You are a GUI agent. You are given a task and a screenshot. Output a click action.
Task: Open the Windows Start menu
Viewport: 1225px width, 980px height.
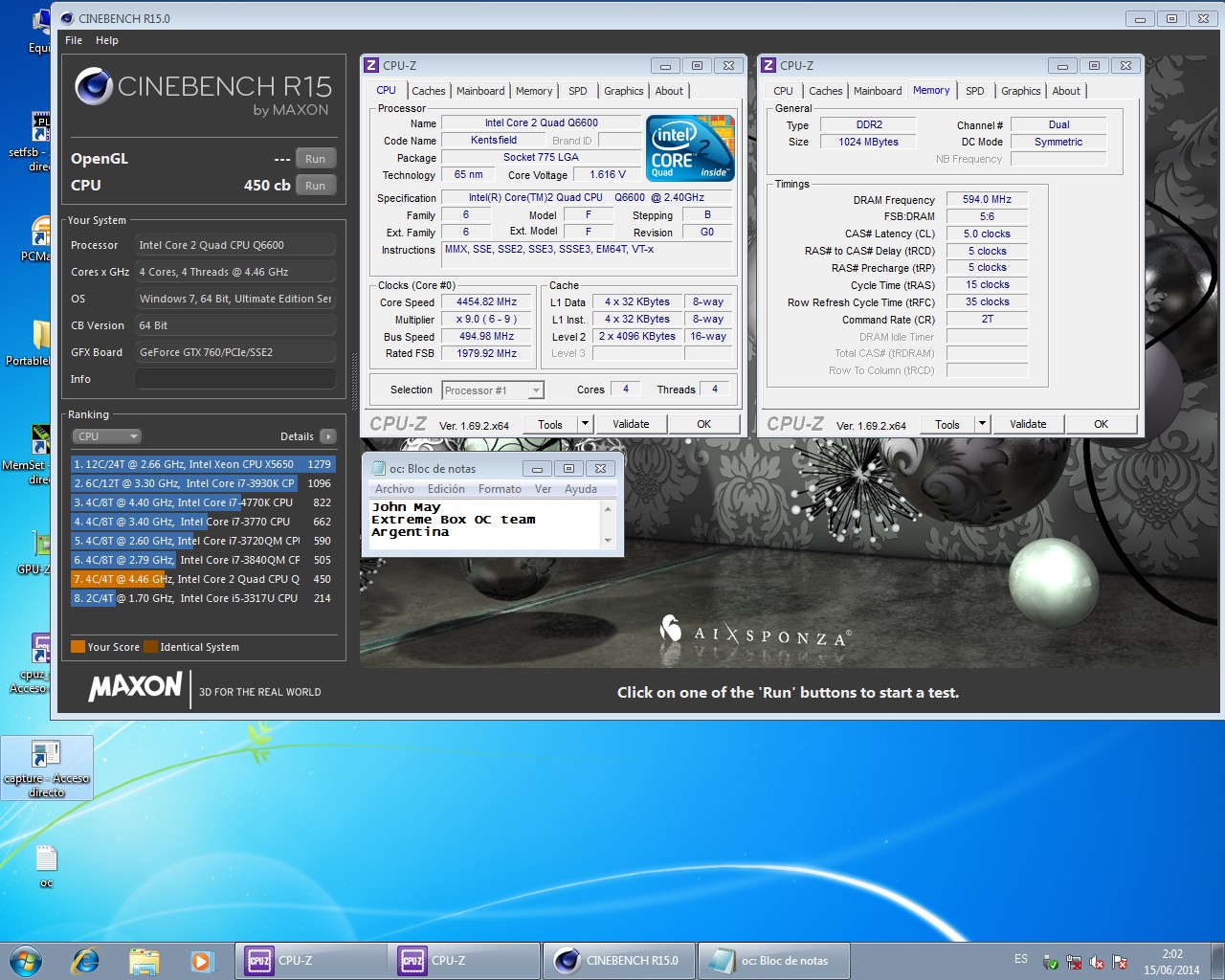tap(26, 960)
